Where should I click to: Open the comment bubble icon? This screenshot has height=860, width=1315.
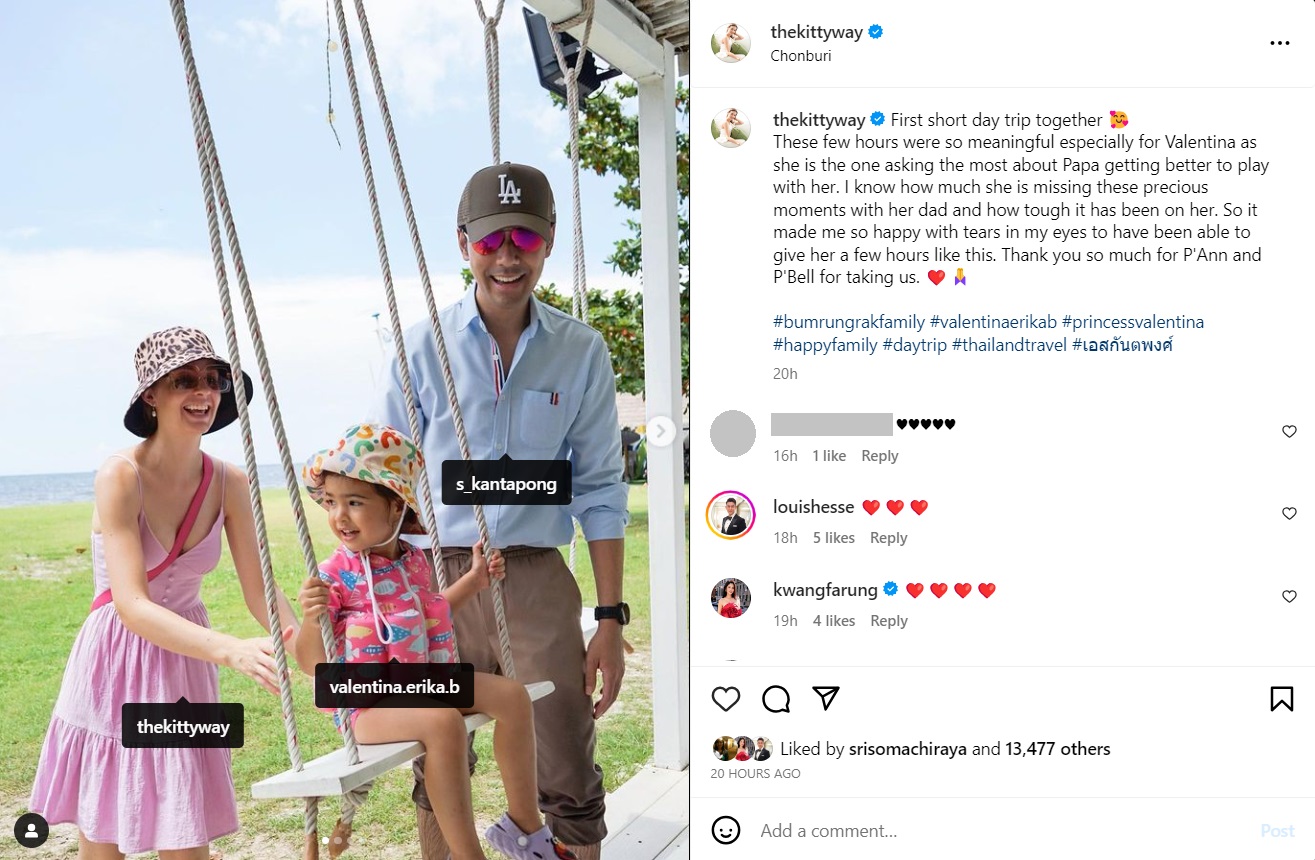click(776, 698)
